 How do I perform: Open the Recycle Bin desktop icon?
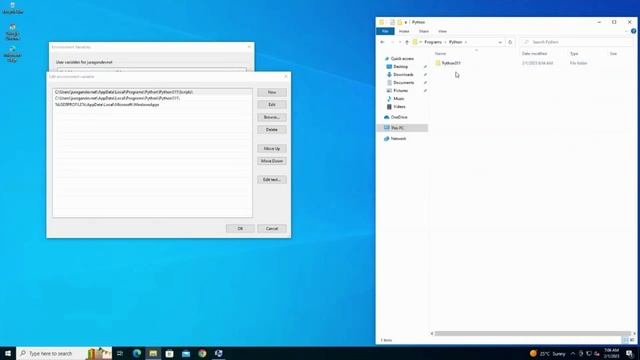(12, 8)
